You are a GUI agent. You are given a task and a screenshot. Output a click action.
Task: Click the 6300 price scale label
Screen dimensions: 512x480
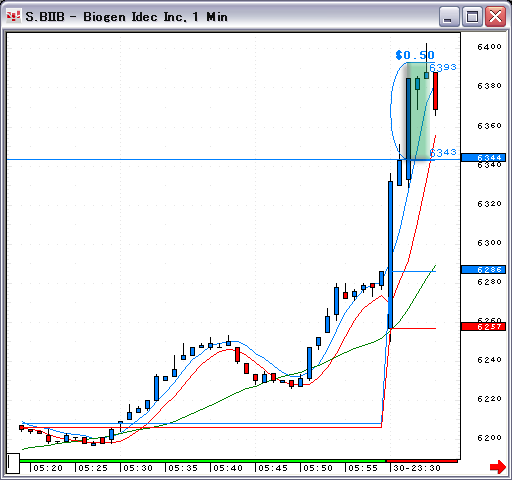[489, 243]
